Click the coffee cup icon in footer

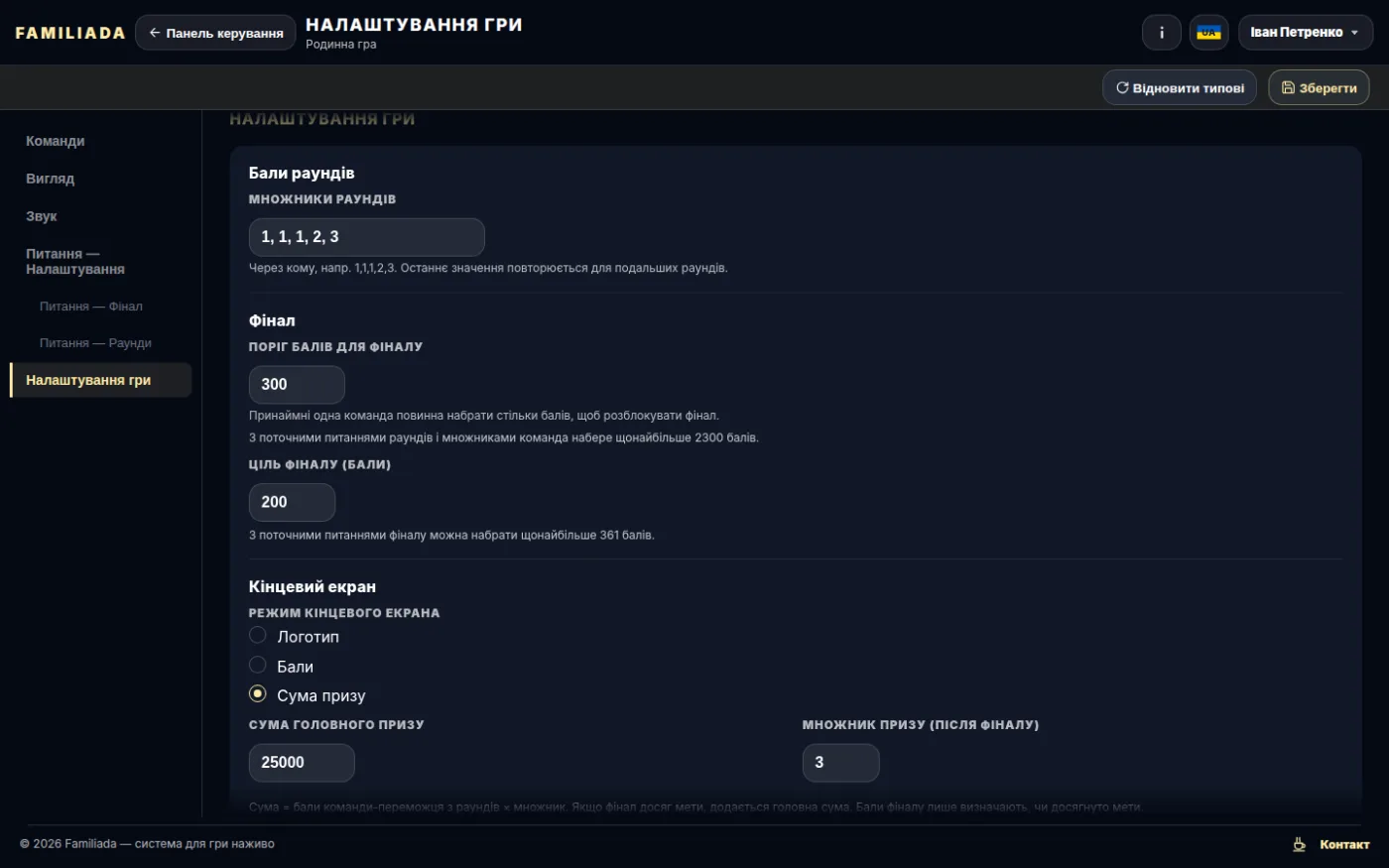tap(1299, 844)
